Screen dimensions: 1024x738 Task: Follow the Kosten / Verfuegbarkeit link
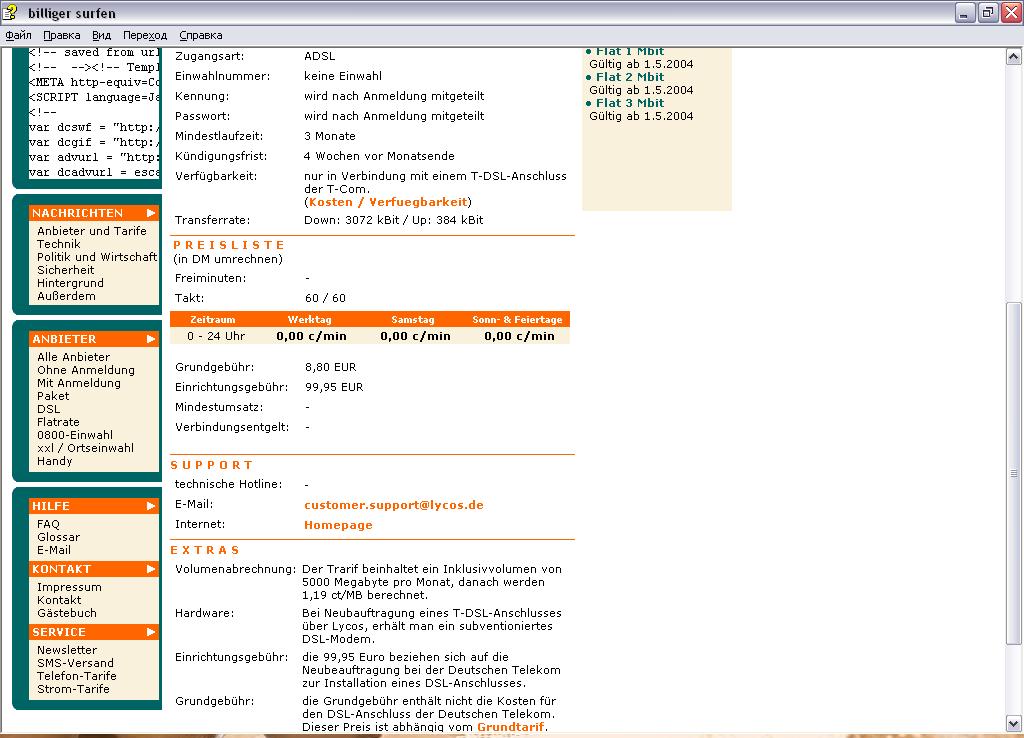click(x=388, y=202)
